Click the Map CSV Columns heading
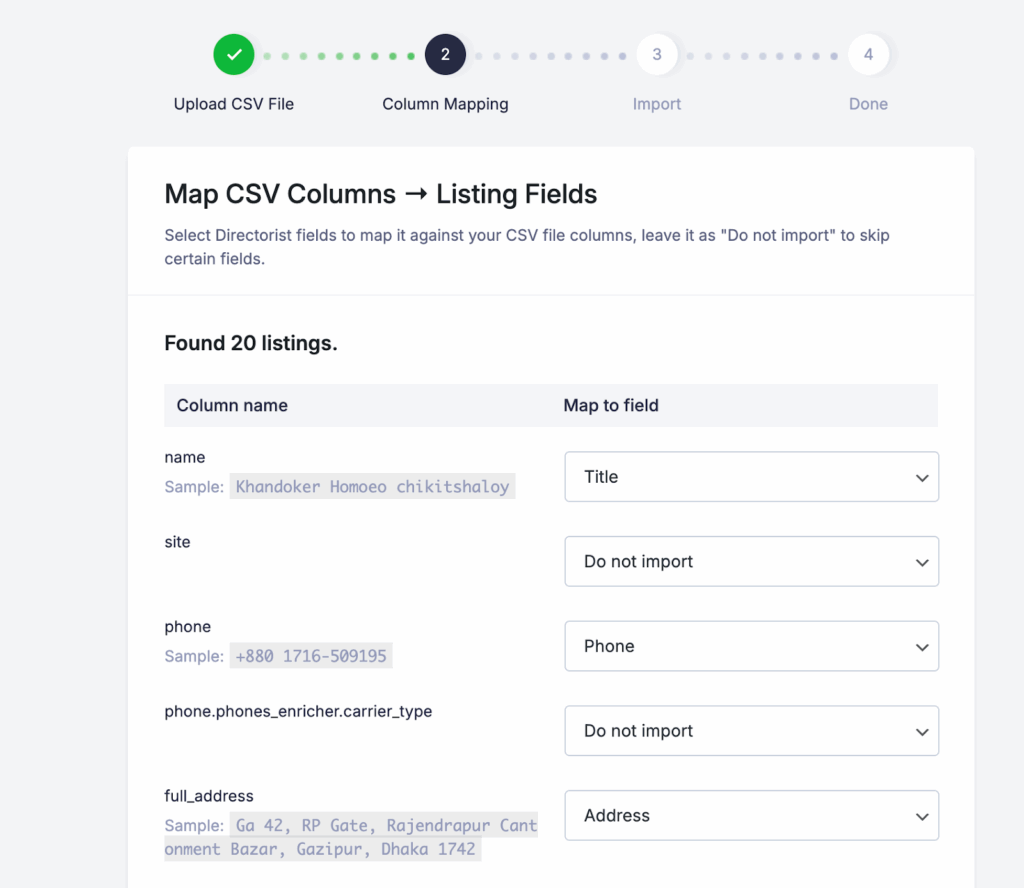 [381, 193]
